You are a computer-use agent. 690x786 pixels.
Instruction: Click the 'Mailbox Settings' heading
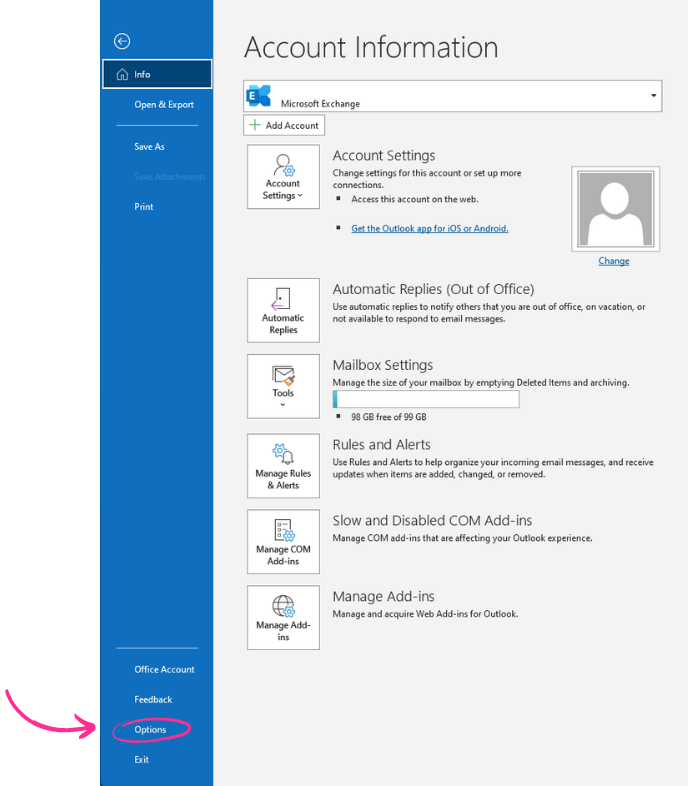click(383, 365)
